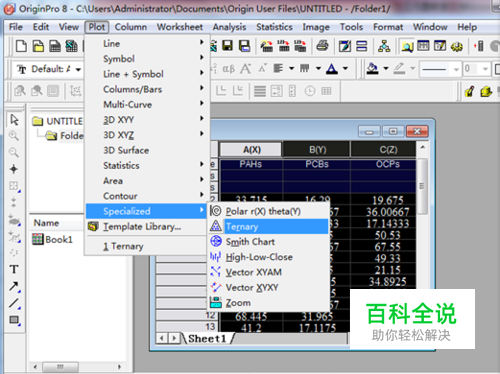Screen dimensions: 500x374
Task: Click the Fill Color bucket icon
Action: pyautogui.click(x=372, y=69)
